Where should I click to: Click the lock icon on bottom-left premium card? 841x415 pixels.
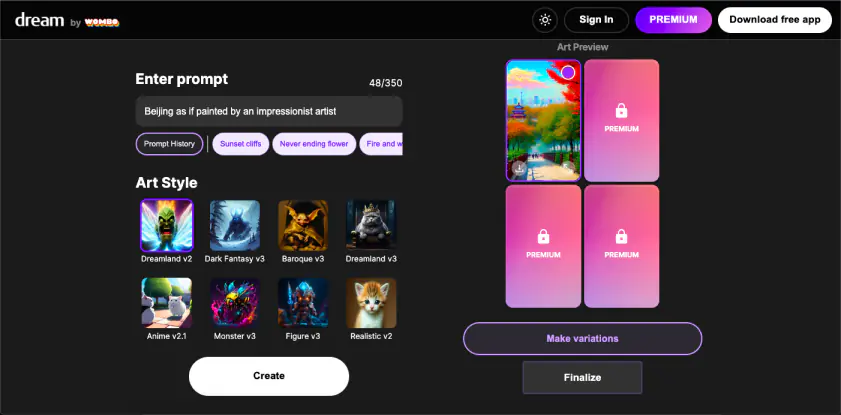tap(543, 236)
